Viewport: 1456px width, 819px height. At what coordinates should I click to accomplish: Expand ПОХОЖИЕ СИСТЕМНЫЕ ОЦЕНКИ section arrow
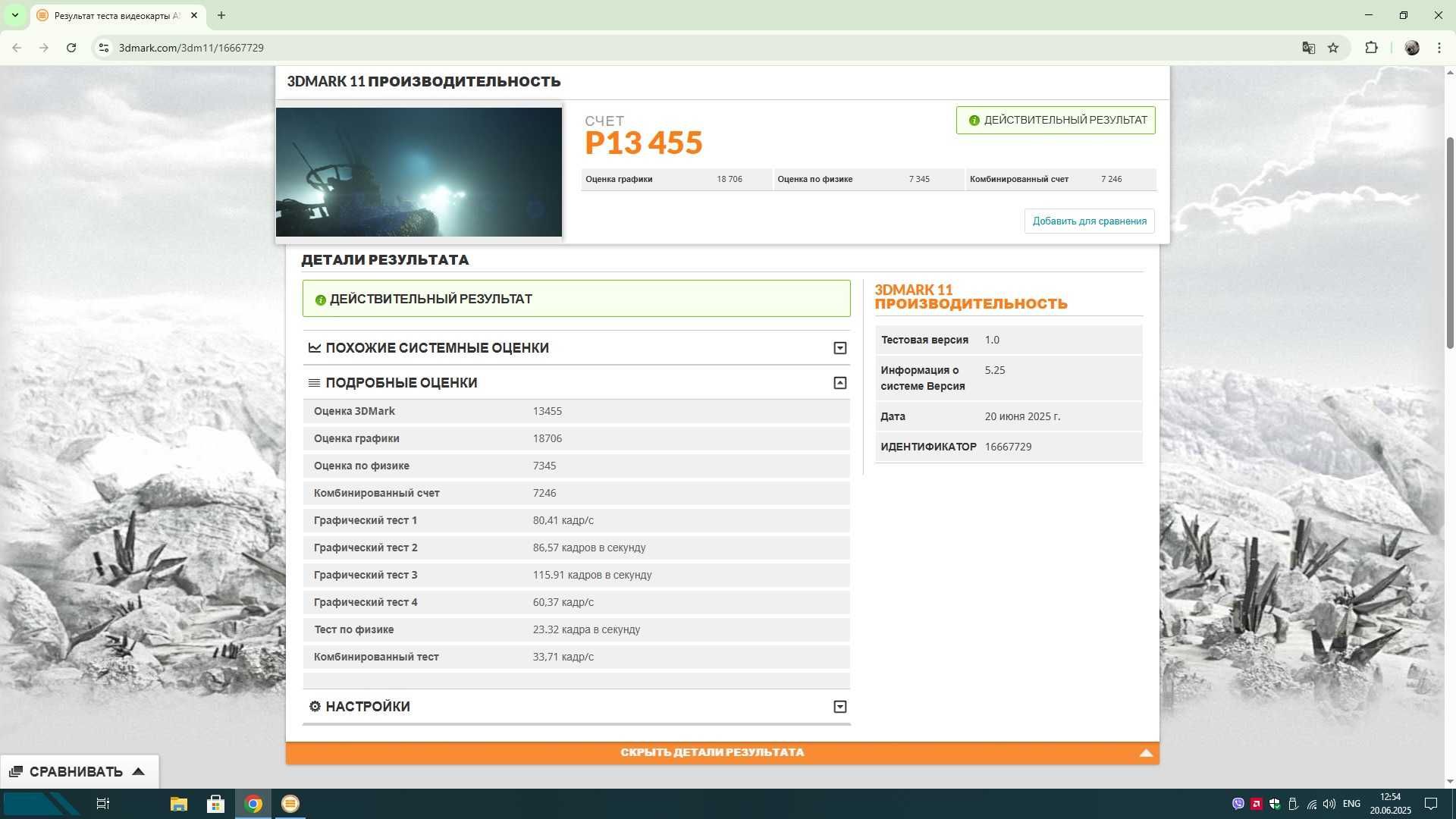click(x=840, y=348)
